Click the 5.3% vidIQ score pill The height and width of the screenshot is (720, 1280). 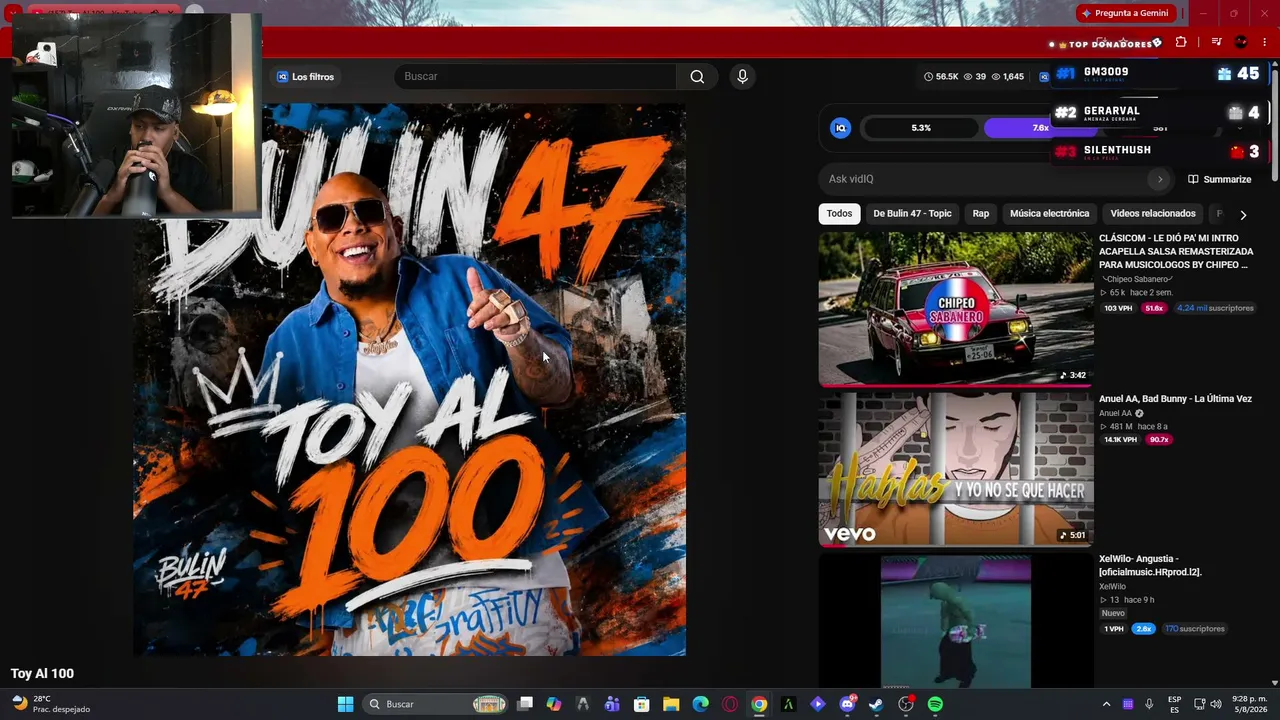pos(921,128)
